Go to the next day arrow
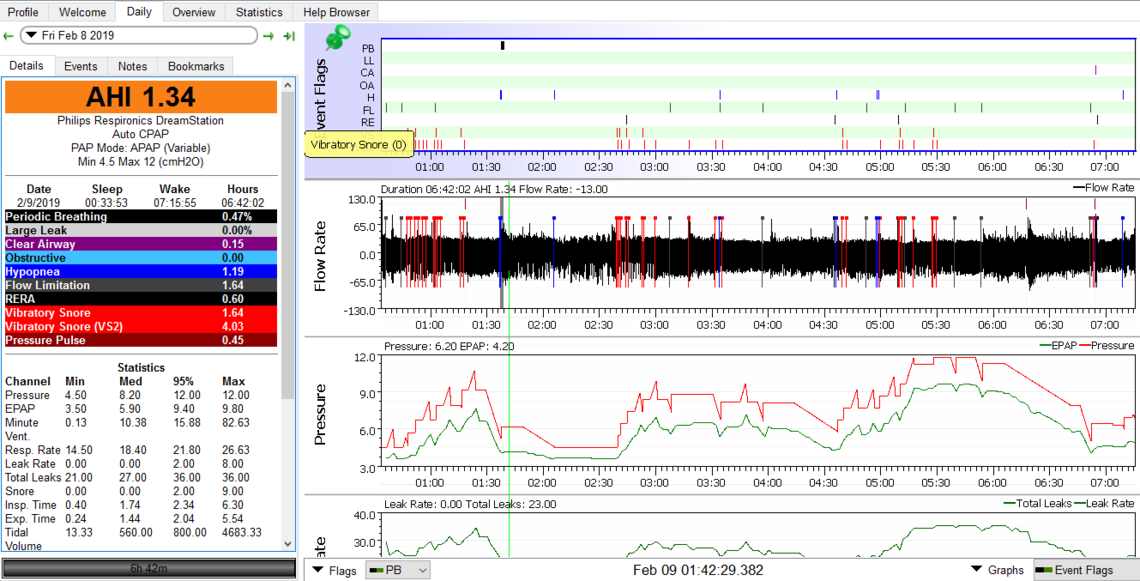 (268, 36)
